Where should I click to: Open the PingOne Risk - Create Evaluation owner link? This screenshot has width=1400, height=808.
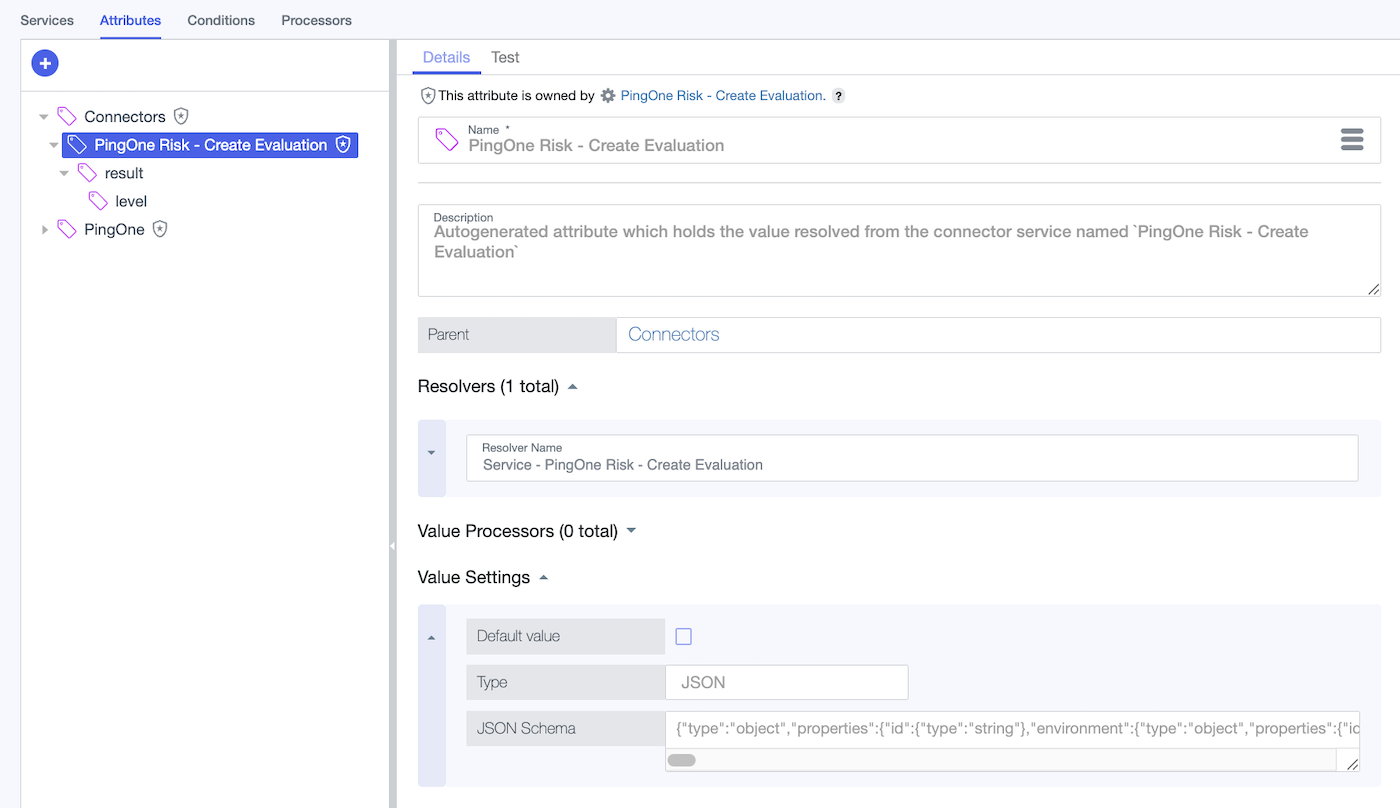click(x=723, y=96)
